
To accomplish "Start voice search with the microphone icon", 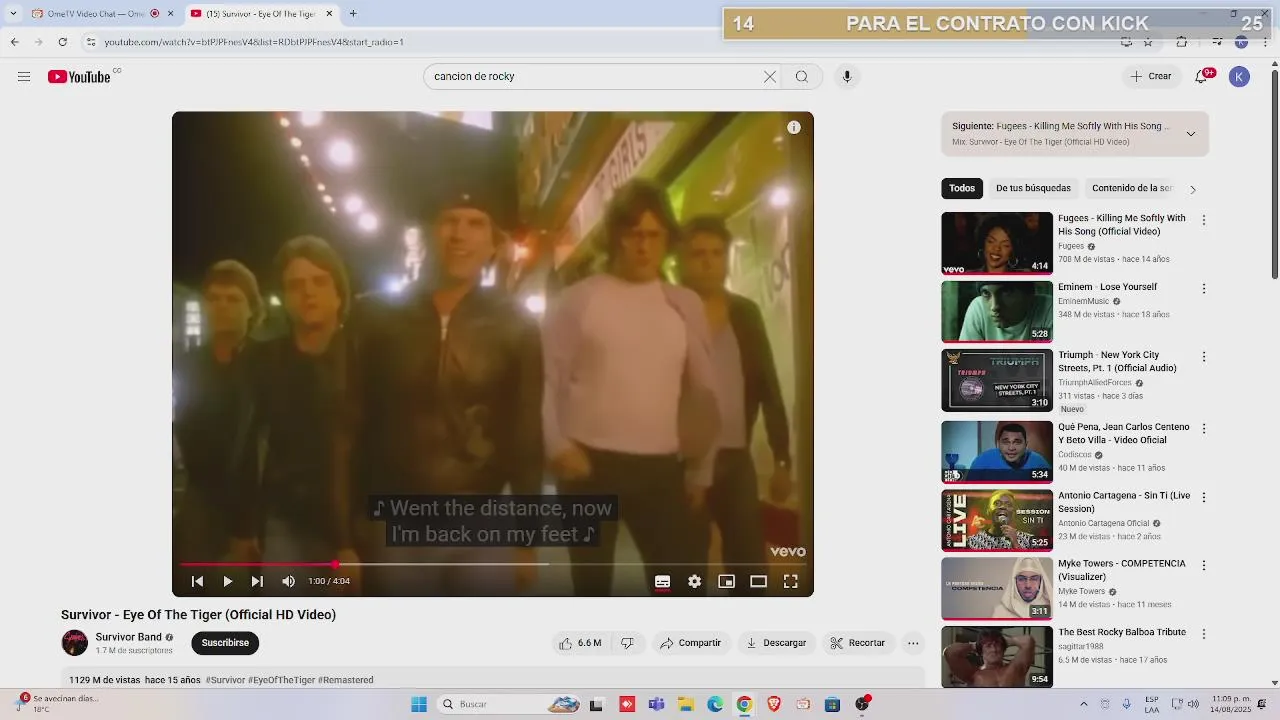I will [847, 77].
